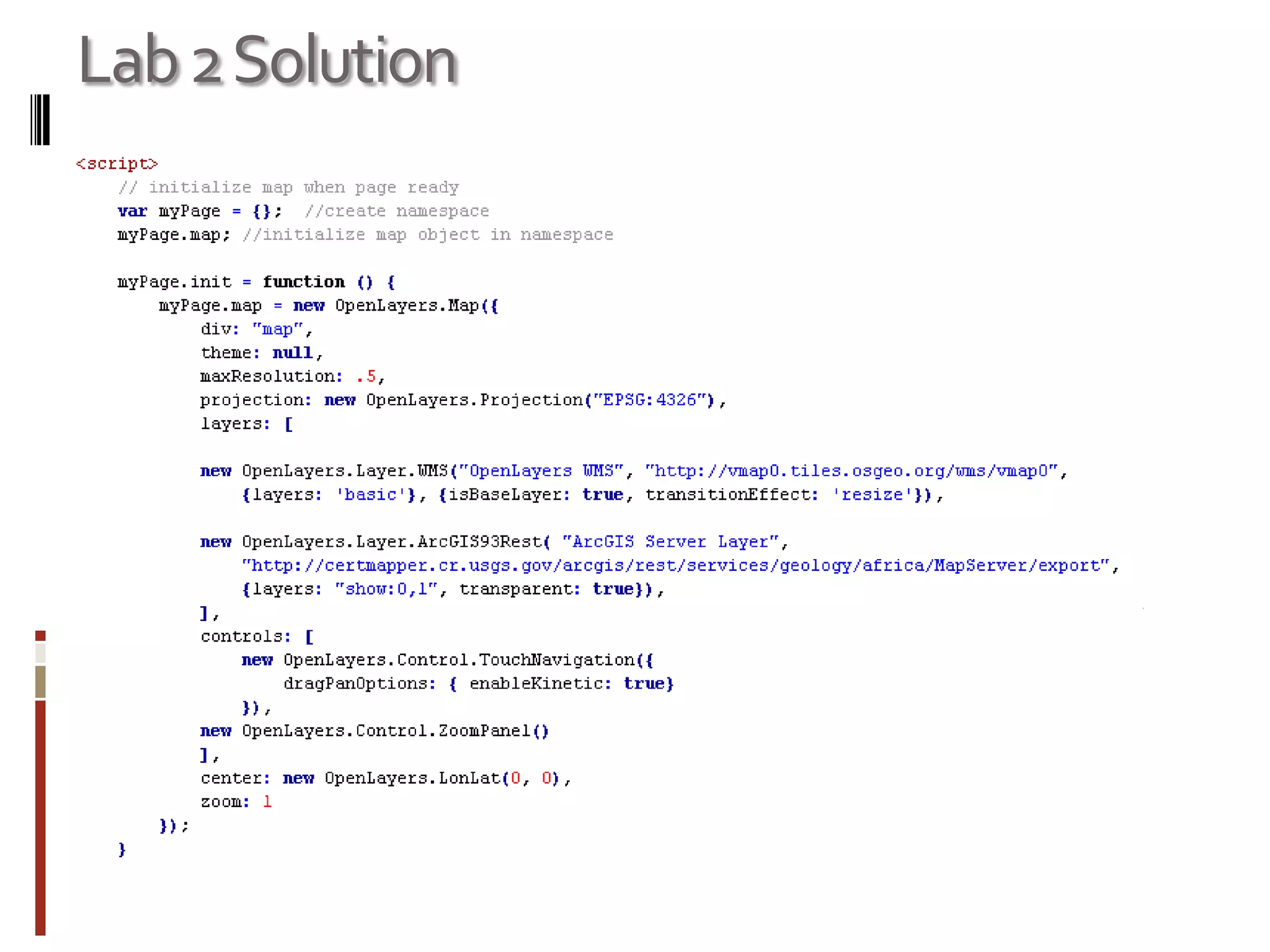This screenshot has height=952, width=1270.
Task: Select the transitionEffect: 'resize' option
Action: pyautogui.click(x=779, y=495)
